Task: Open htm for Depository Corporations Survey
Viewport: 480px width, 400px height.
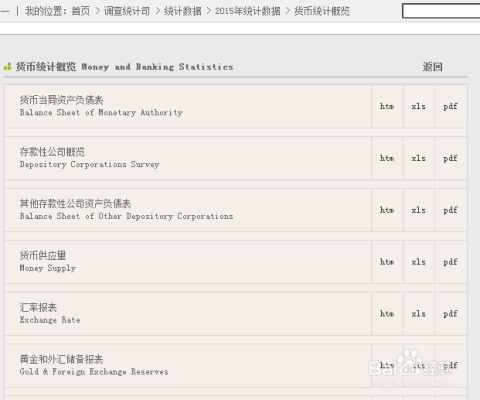Action: 387,158
